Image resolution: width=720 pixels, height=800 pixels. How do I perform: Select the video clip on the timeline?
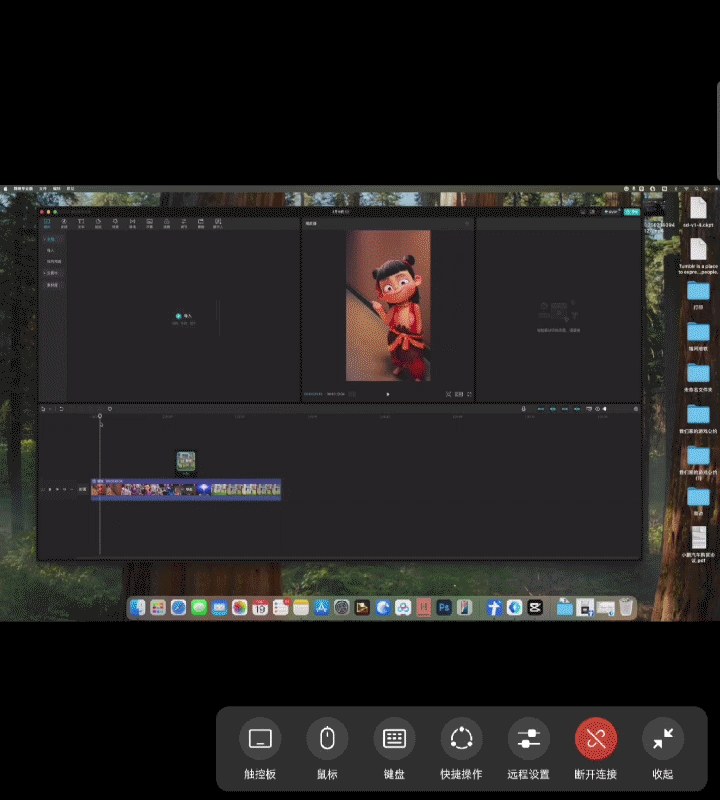(186, 489)
